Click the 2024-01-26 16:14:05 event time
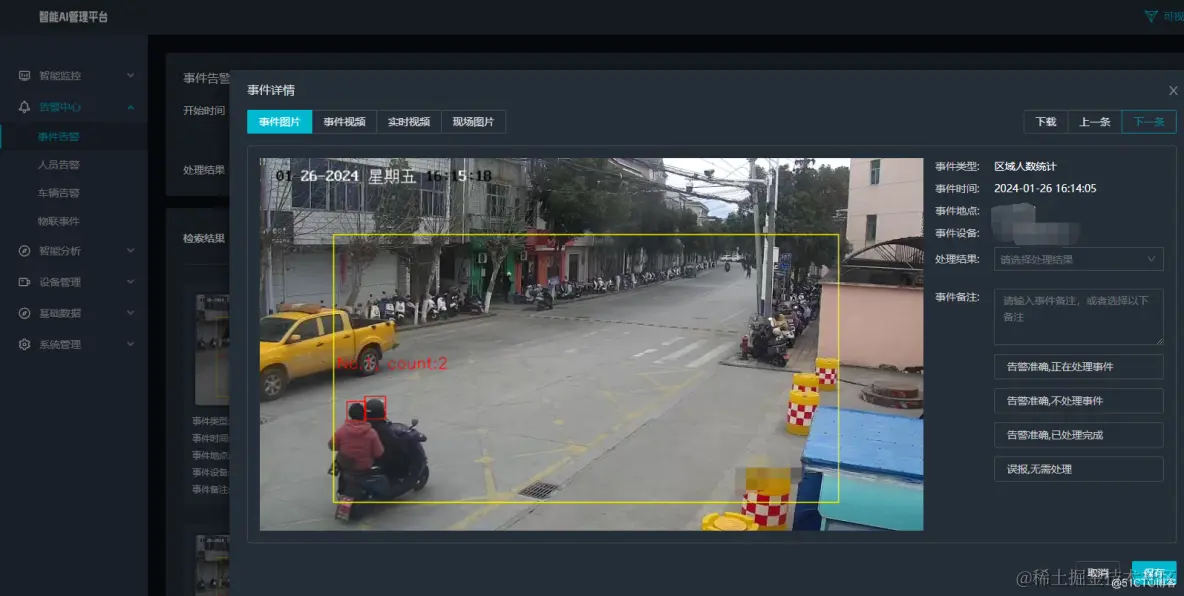This screenshot has height=596, width=1184. pos(1045,188)
